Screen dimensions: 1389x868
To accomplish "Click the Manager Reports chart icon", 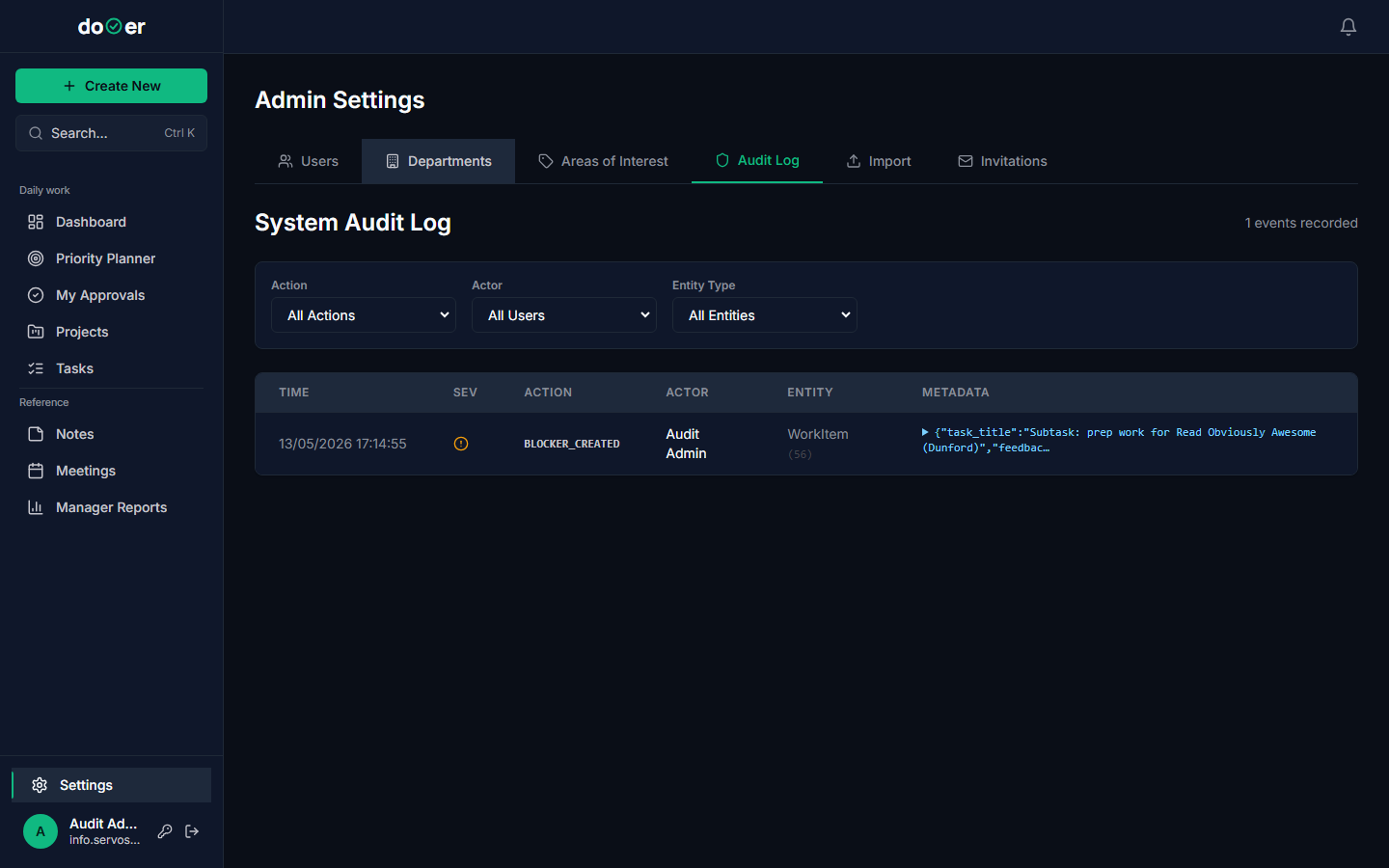I will point(36,507).
